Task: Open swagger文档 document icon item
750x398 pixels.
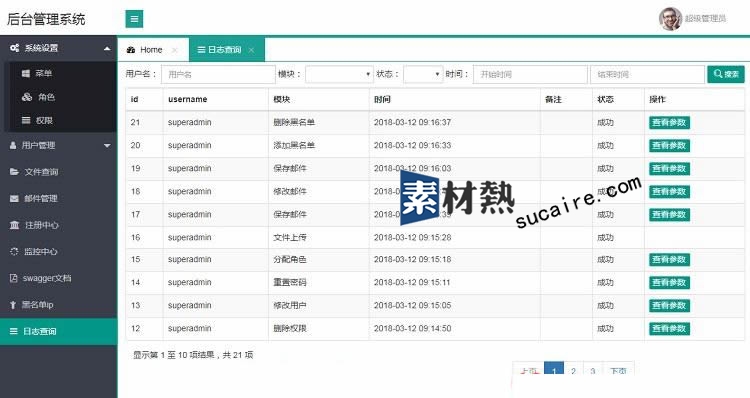Action: tap(13, 278)
